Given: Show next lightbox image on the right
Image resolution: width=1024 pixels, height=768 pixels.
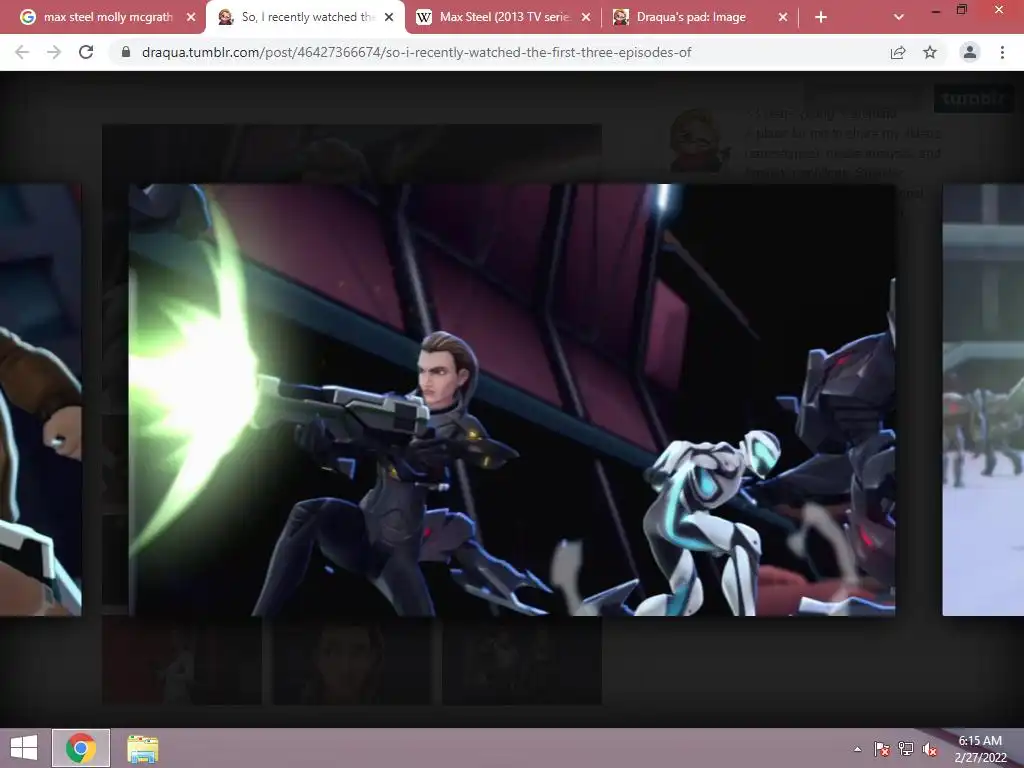Looking at the screenshot, I should 983,400.
